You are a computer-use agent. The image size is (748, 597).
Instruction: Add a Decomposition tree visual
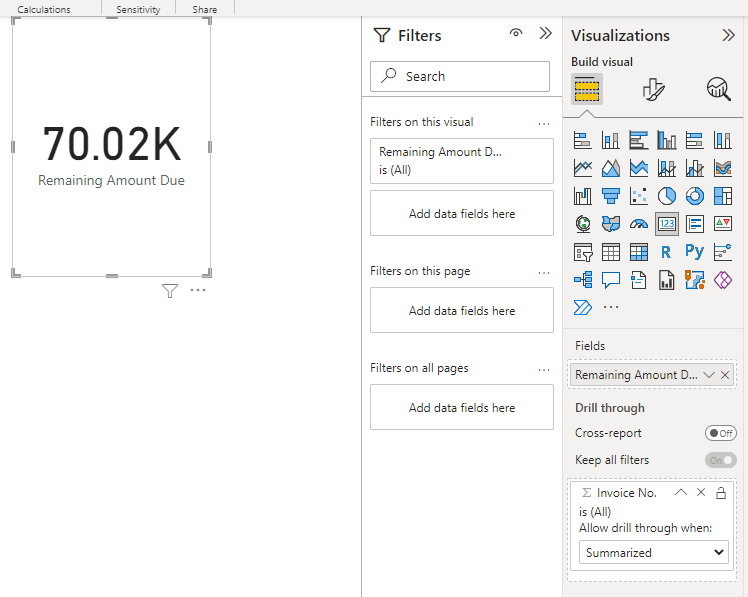click(x=582, y=280)
